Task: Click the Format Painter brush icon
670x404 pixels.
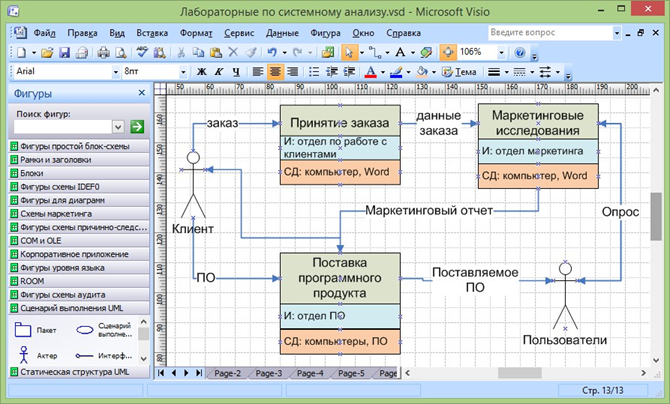Action: [x=251, y=53]
